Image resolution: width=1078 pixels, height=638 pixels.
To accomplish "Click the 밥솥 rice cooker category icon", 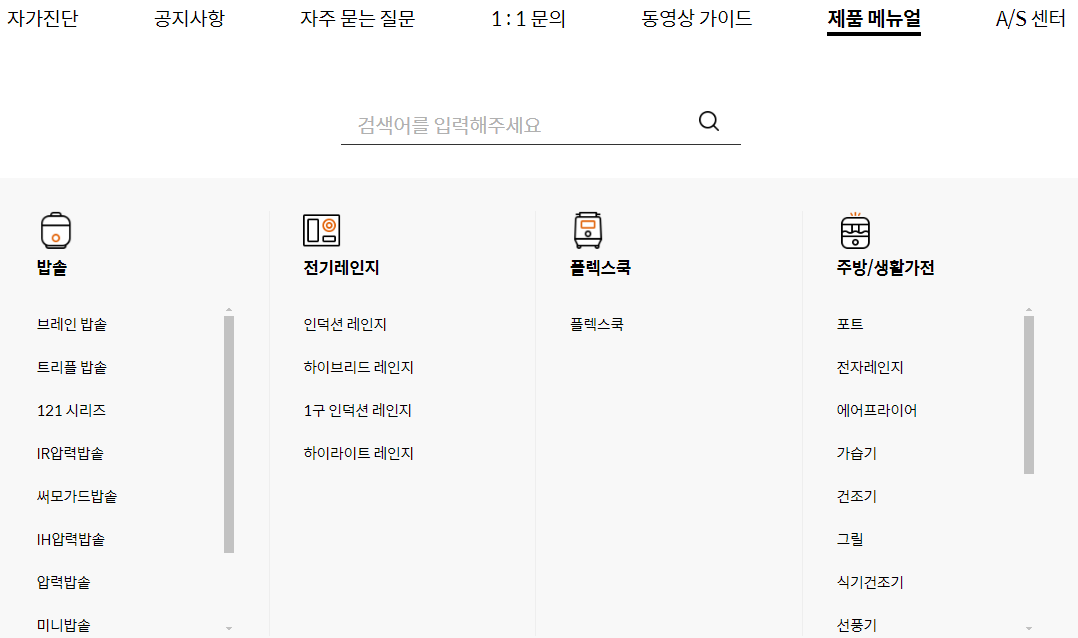I will coord(56,231).
